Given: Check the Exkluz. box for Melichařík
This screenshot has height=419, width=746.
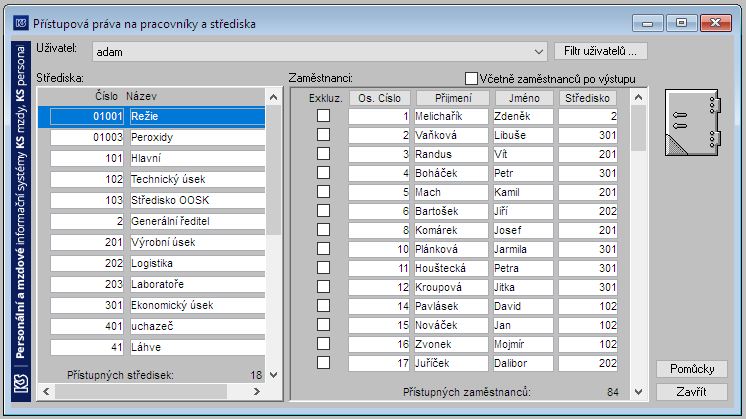Looking at the screenshot, I should click(x=324, y=116).
